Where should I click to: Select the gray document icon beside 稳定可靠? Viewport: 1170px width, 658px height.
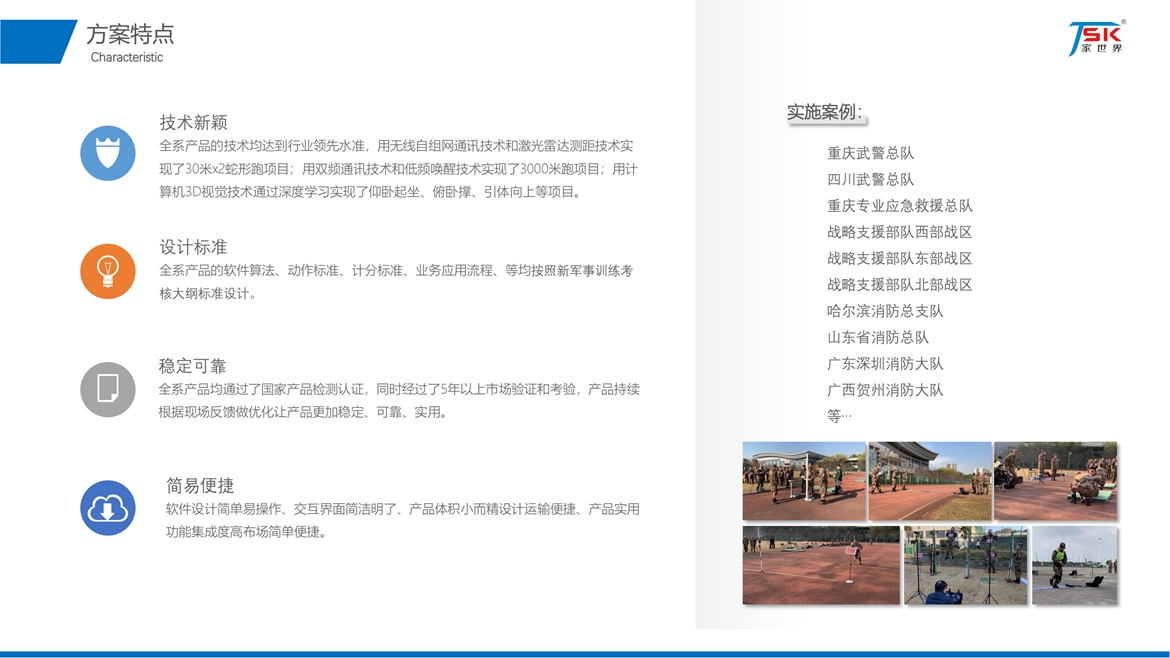[108, 389]
